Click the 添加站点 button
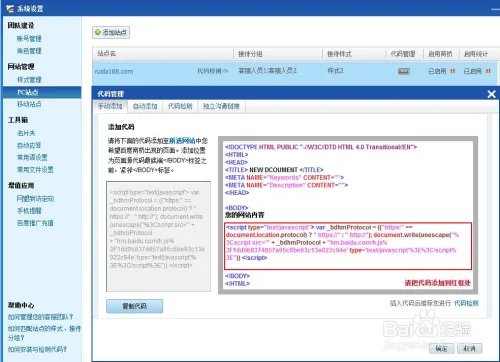500x362 pixels. (x=111, y=32)
